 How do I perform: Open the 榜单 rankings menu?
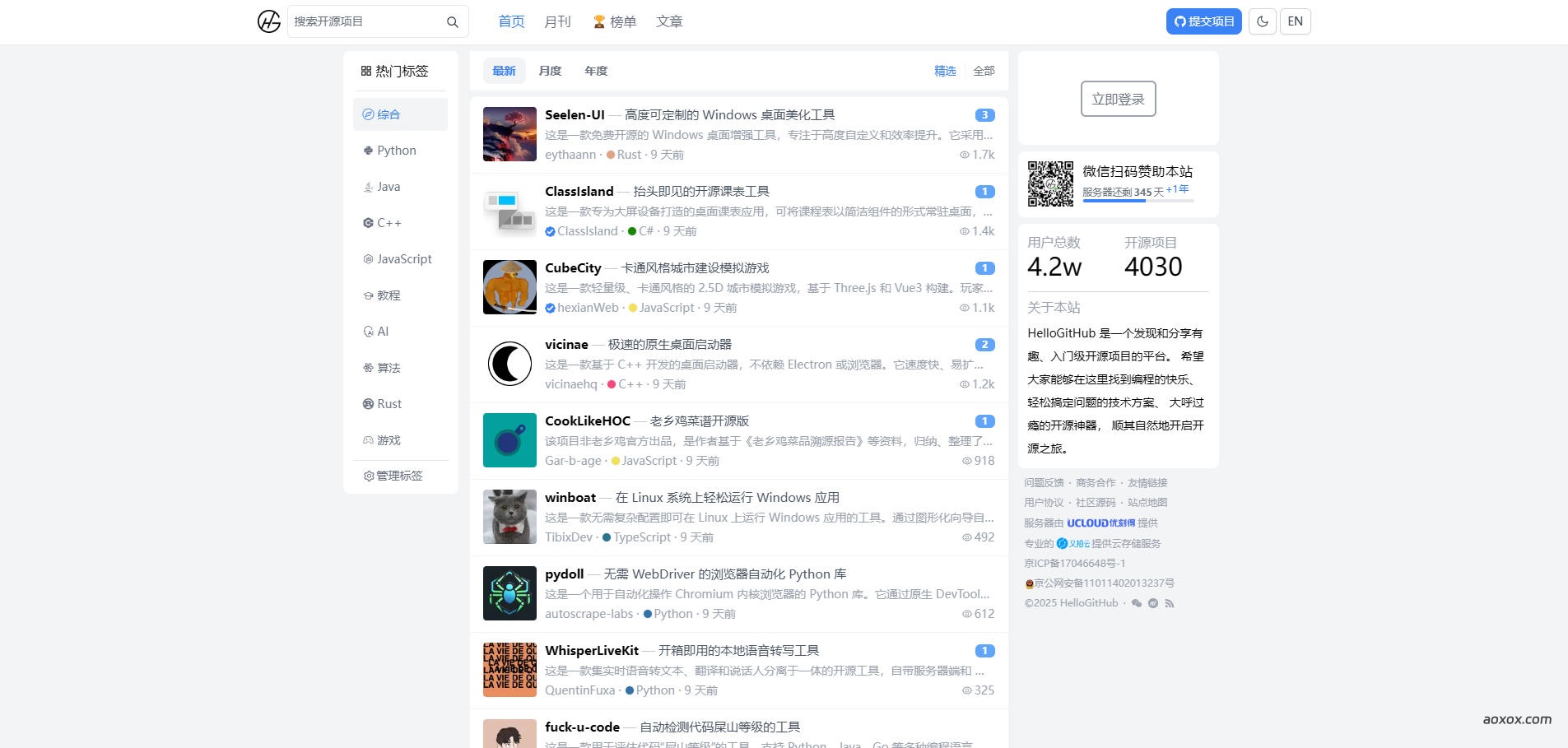click(x=615, y=21)
